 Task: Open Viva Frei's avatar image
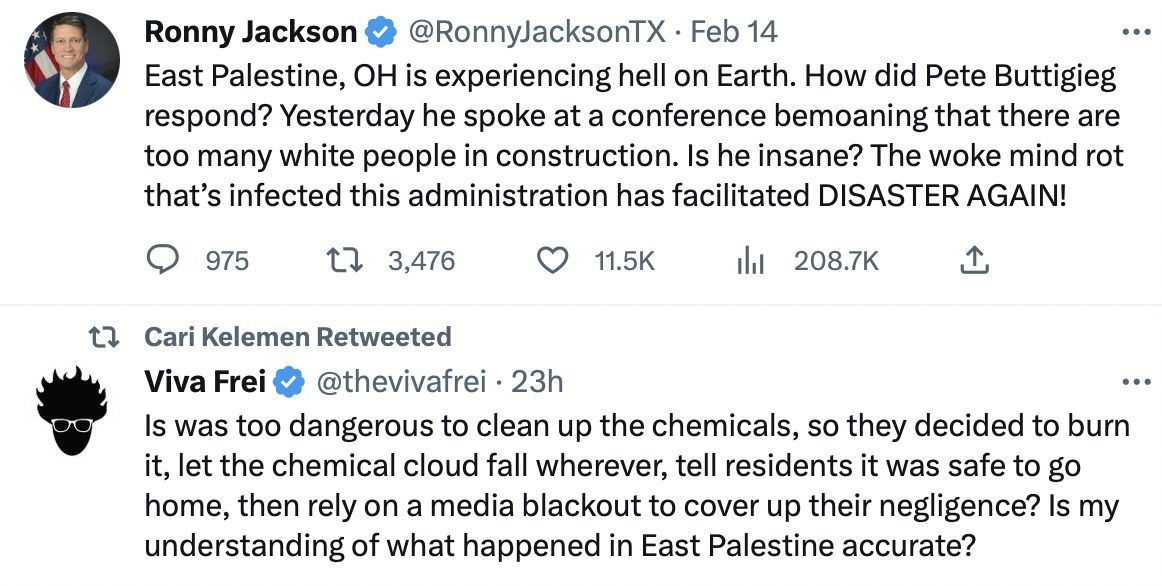click(x=71, y=411)
